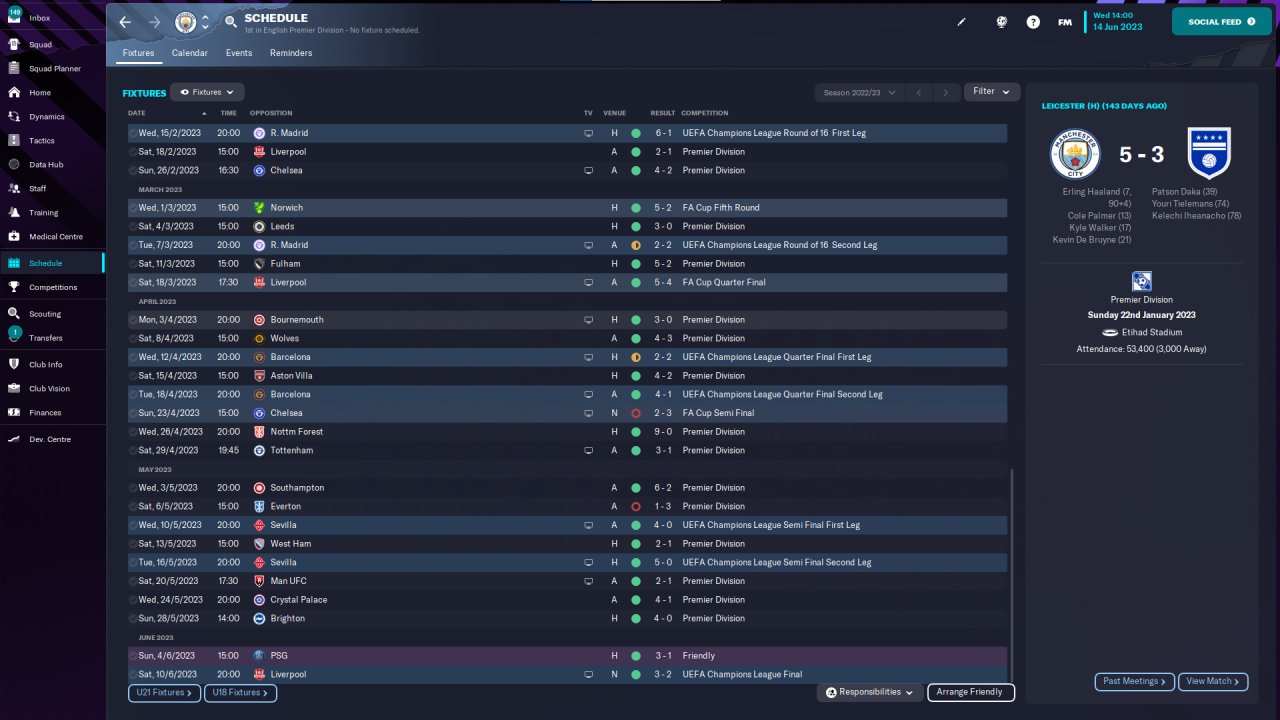Sort fixtures by the Opposition column
1280x720 pixels.
point(271,113)
